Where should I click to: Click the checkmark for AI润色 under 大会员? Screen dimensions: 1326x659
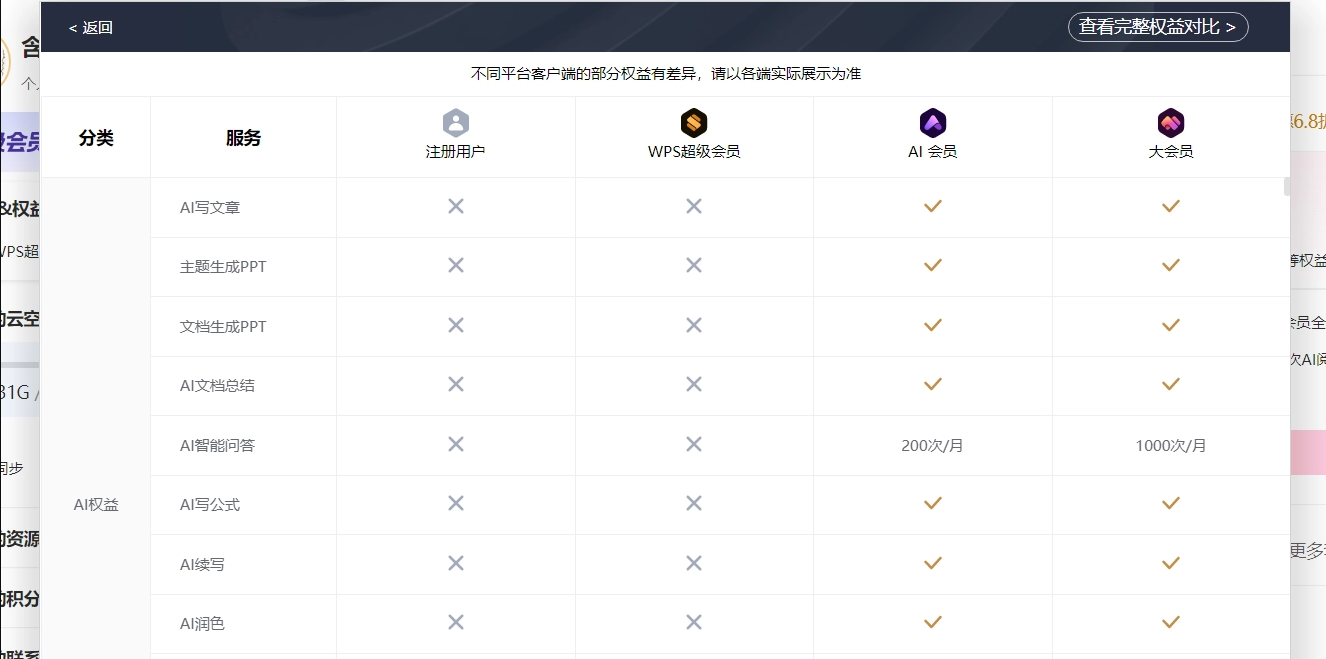tap(1170, 621)
